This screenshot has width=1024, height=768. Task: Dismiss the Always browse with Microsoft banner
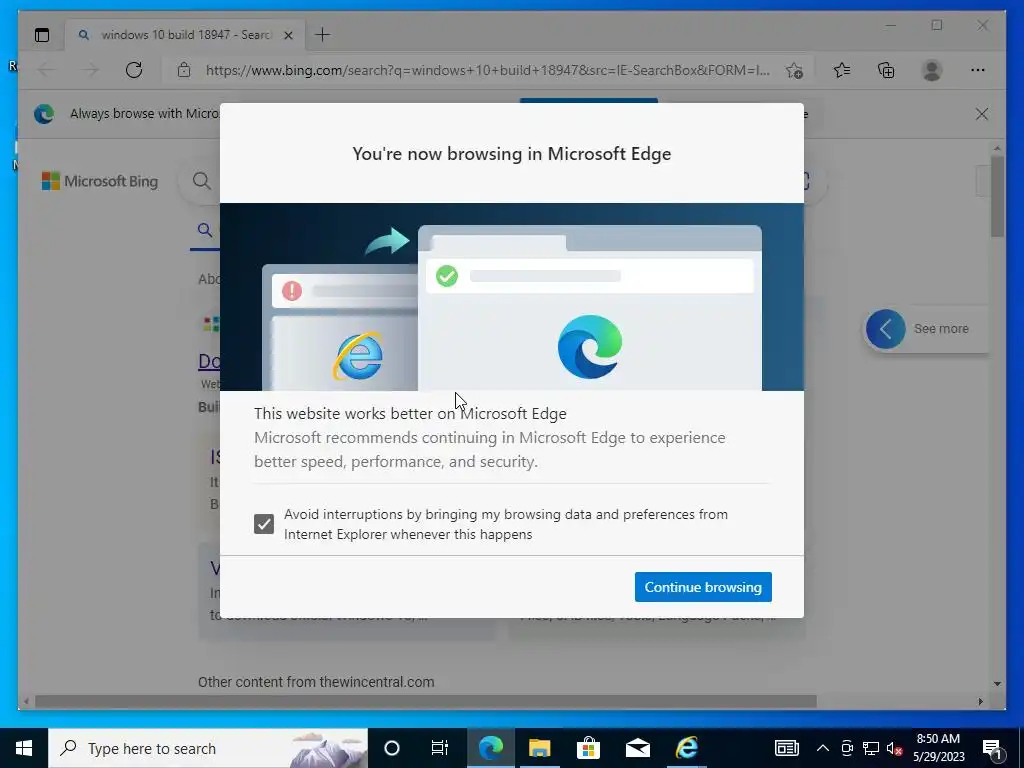[x=982, y=114]
